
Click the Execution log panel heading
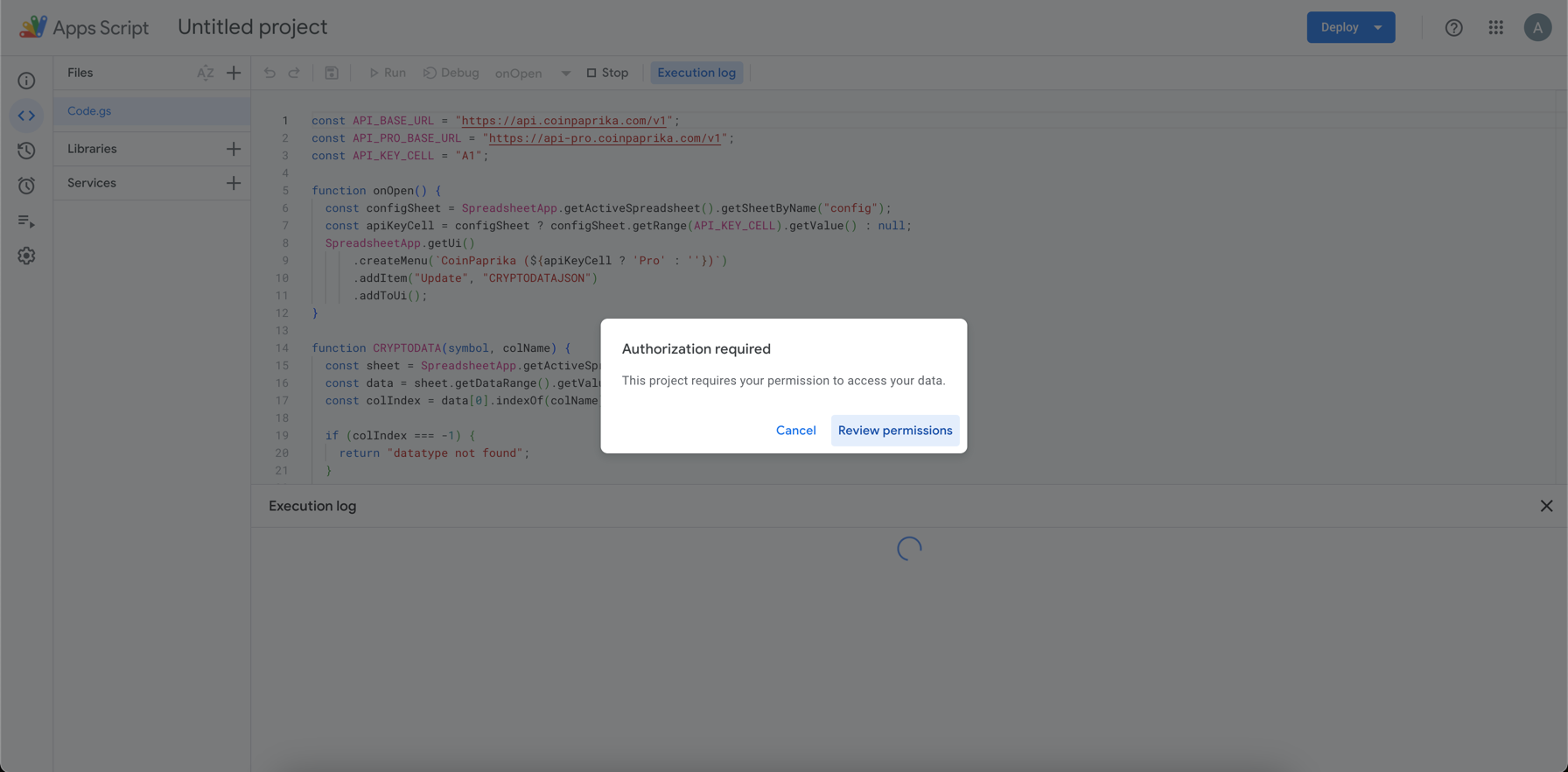coord(312,506)
